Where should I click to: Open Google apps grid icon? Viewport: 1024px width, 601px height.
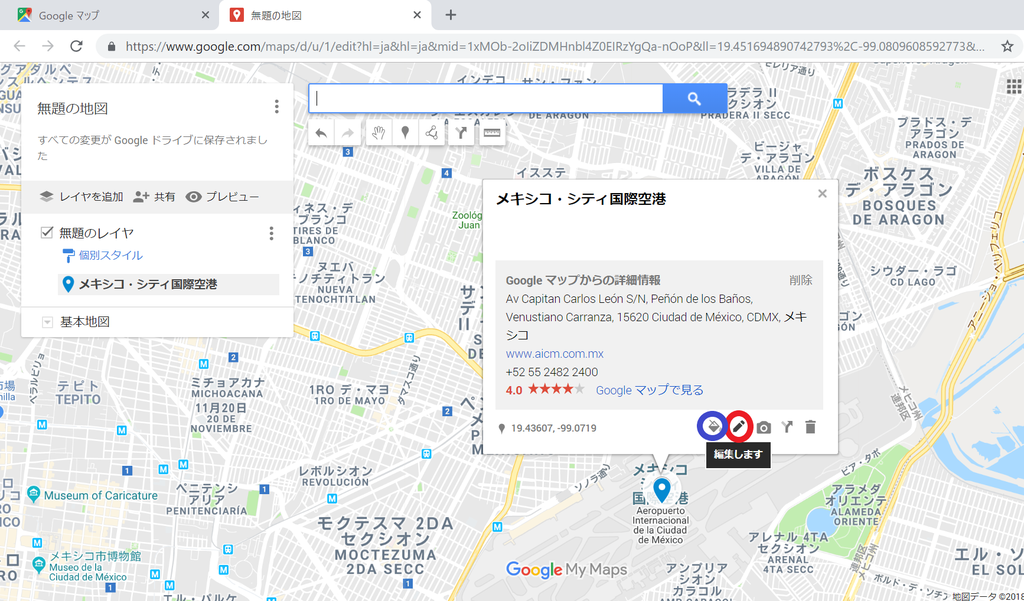coord(1014,87)
